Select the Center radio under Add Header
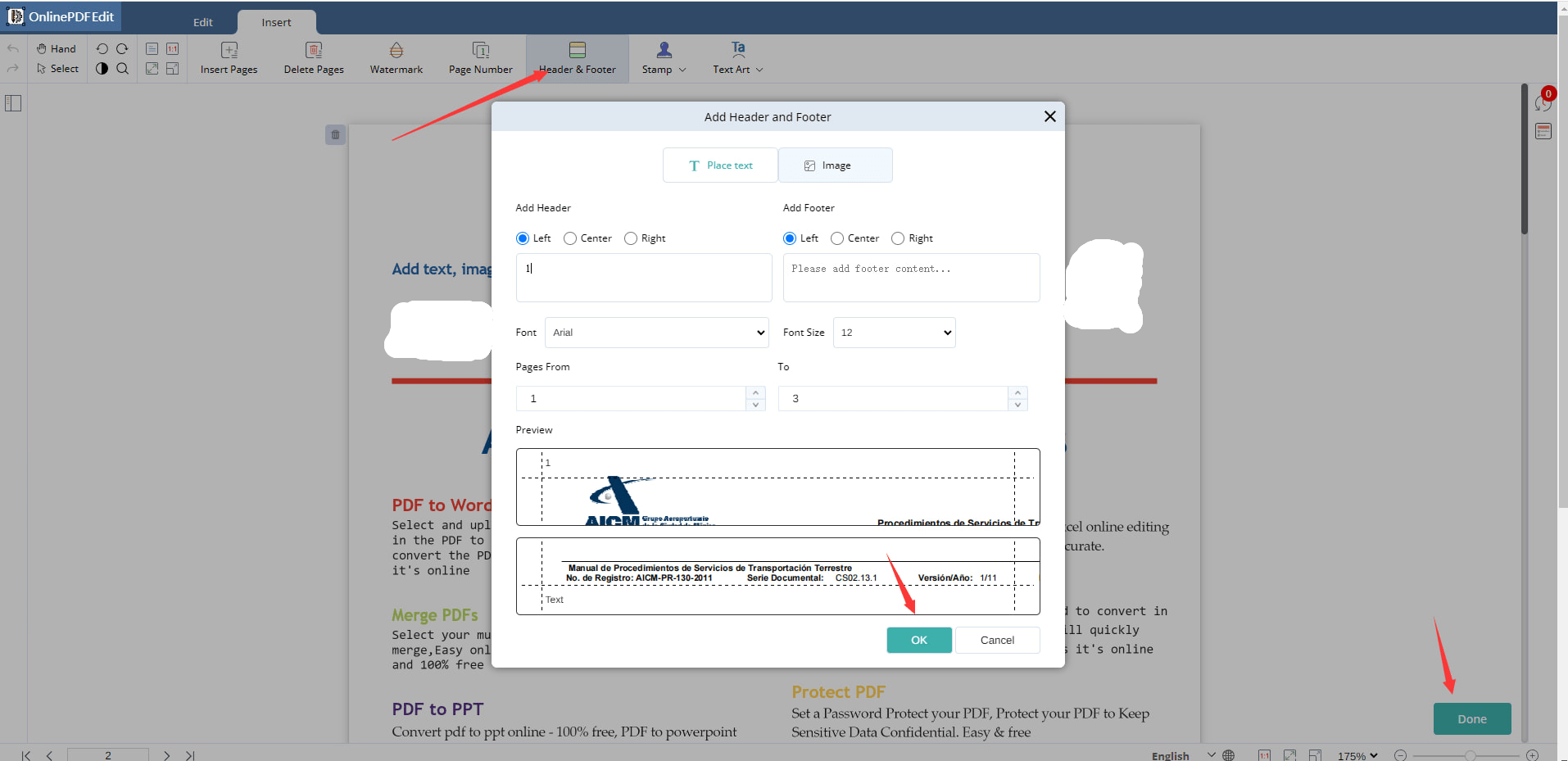Viewport: 1568px width, 761px height. click(570, 238)
